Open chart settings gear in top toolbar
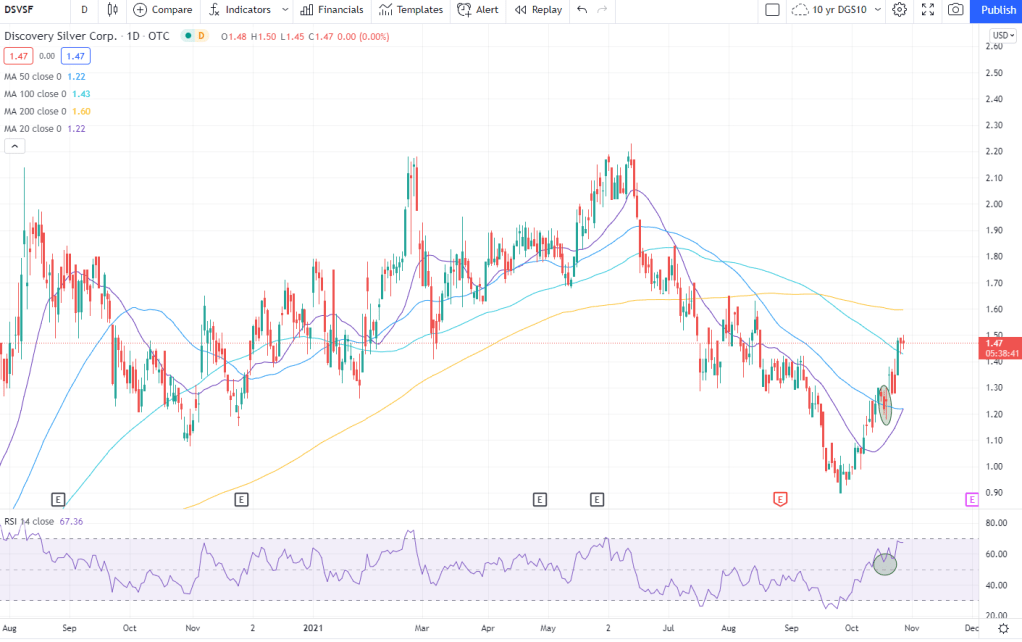This screenshot has height=642, width=1022. point(899,10)
